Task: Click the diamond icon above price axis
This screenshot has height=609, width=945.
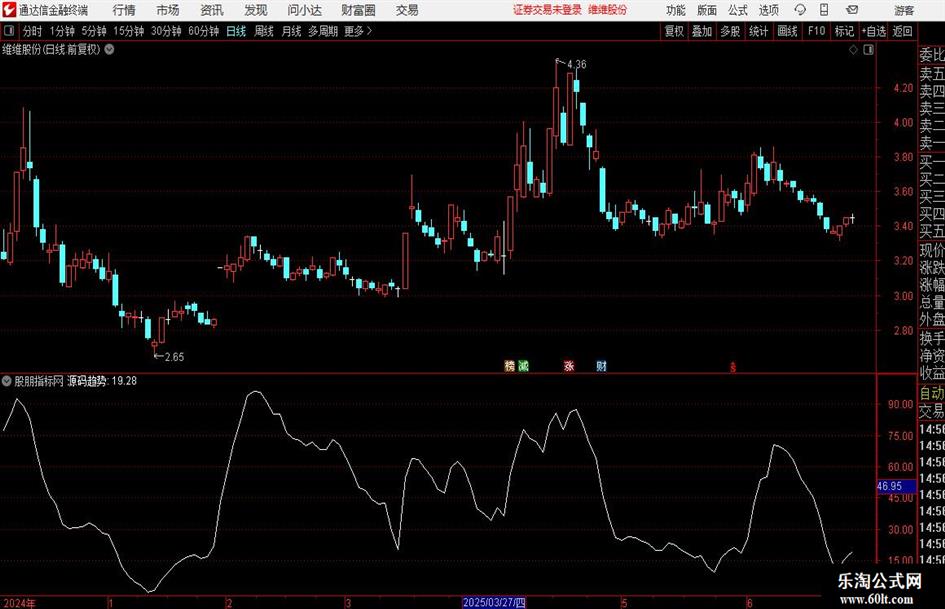Action: (853, 50)
